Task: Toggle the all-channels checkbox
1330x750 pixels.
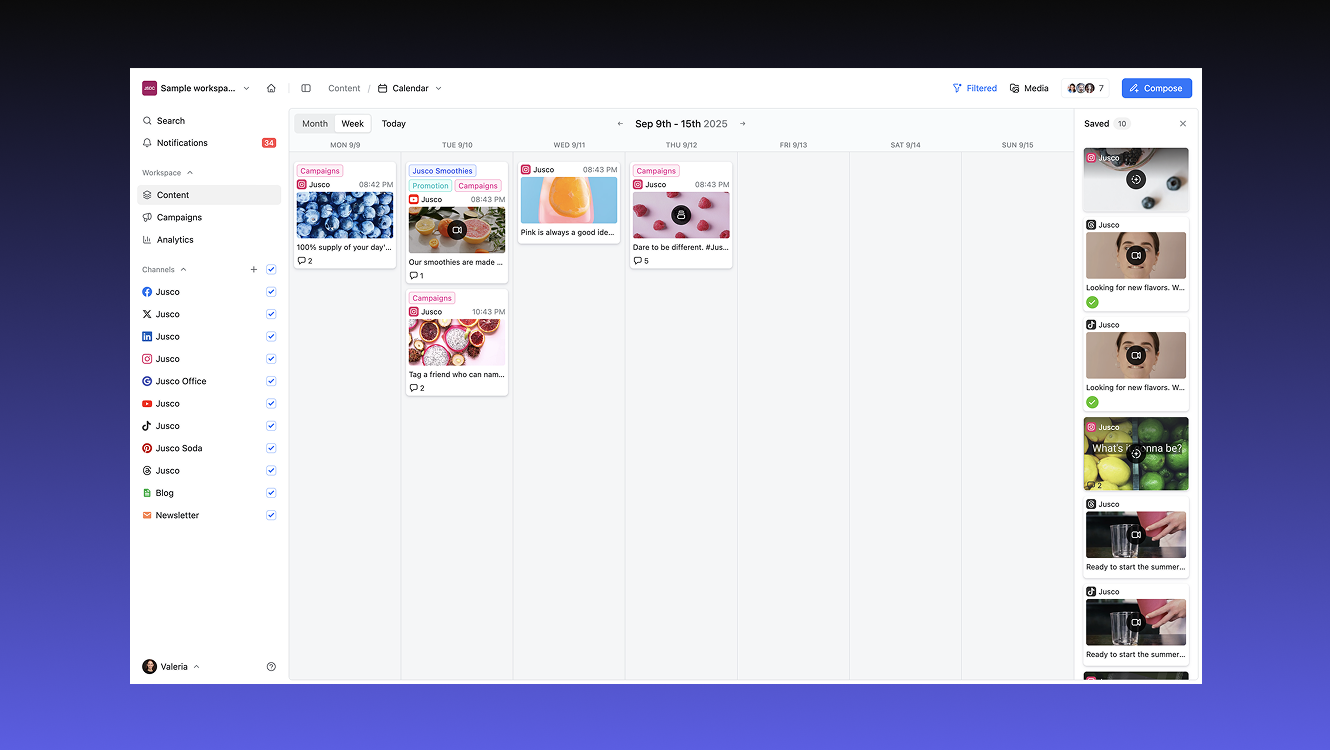Action: click(x=271, y=270)
